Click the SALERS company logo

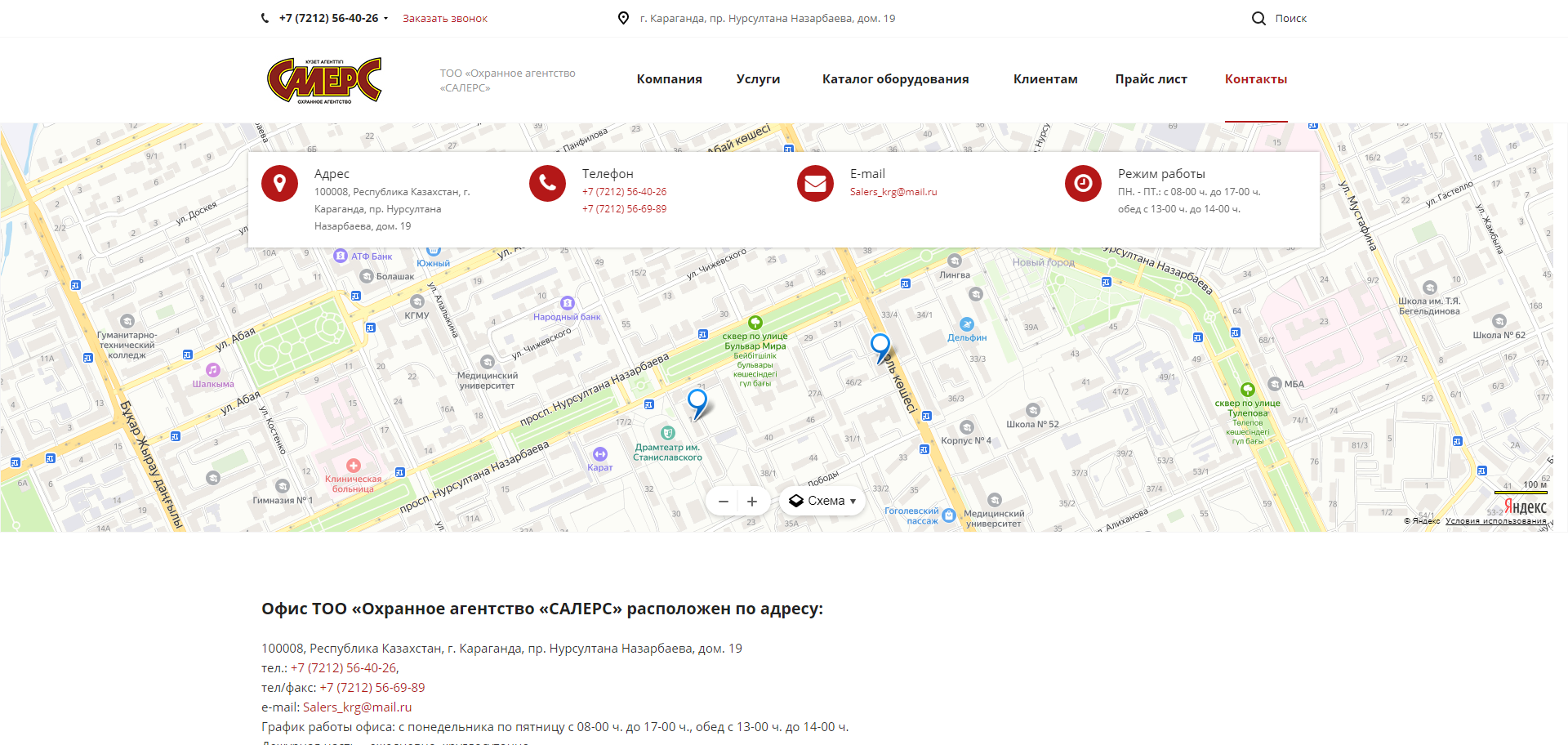(324, 80)
